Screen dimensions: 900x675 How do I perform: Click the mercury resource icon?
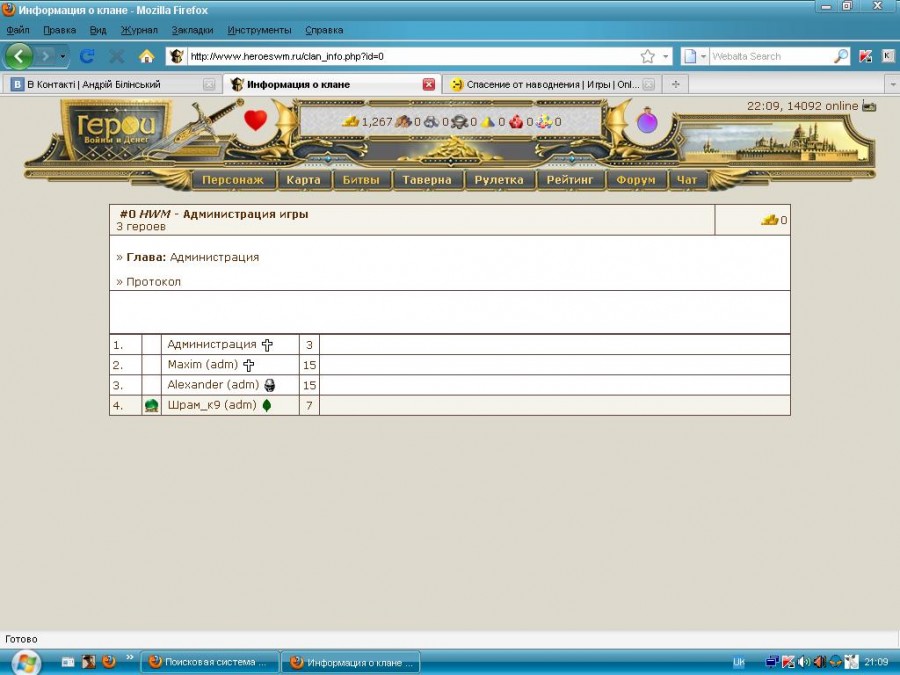pos(459,122)
